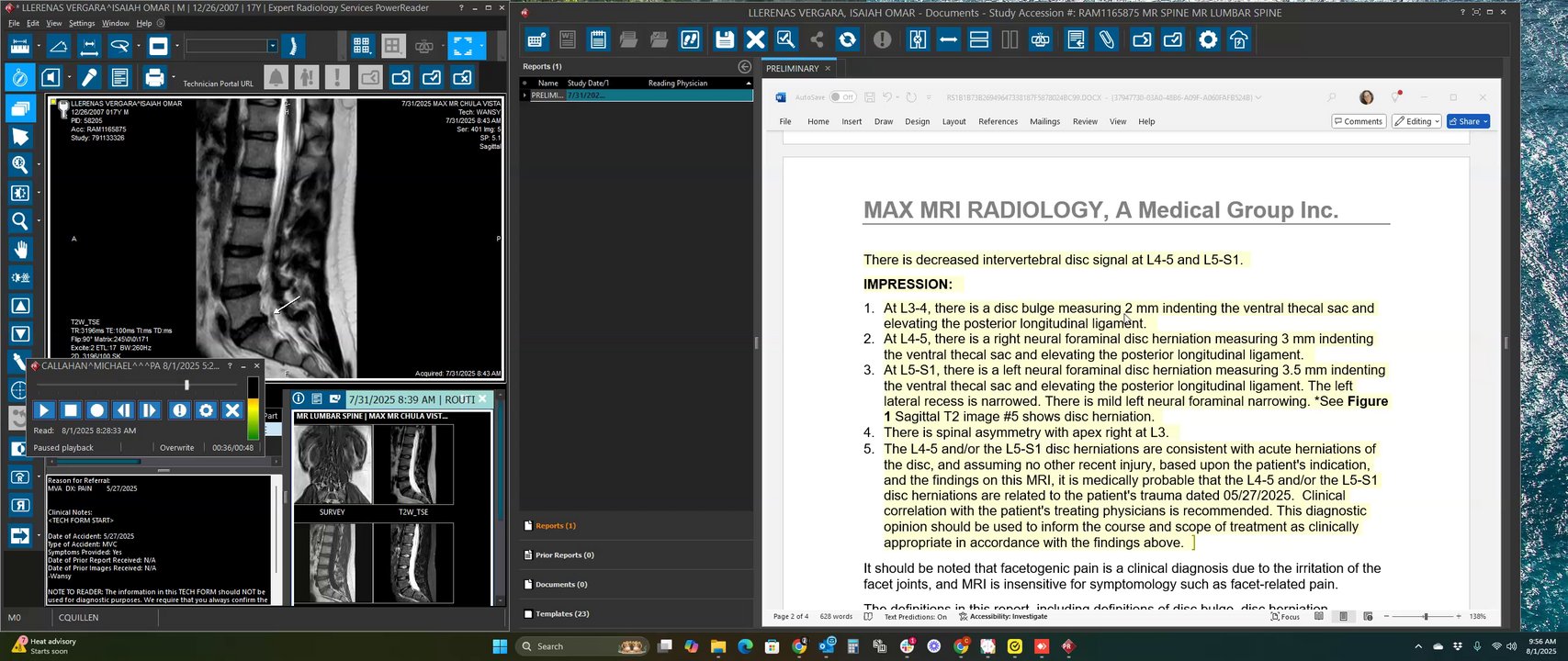Switch to the Insert tab in Word

click(852, 121)
